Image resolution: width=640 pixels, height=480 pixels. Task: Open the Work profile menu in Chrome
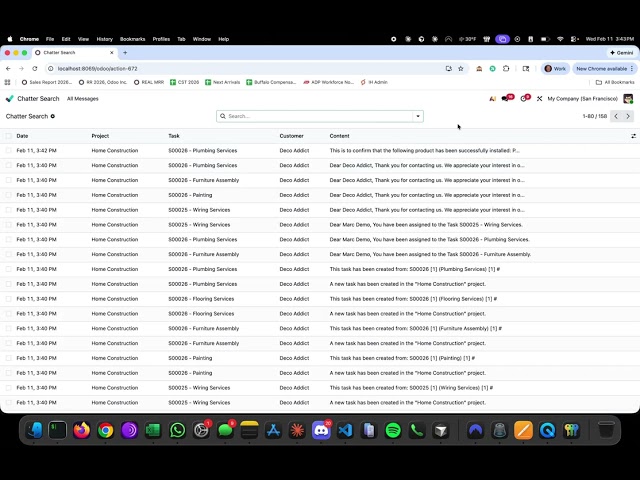pyautogui.click(x=555, y=69)
